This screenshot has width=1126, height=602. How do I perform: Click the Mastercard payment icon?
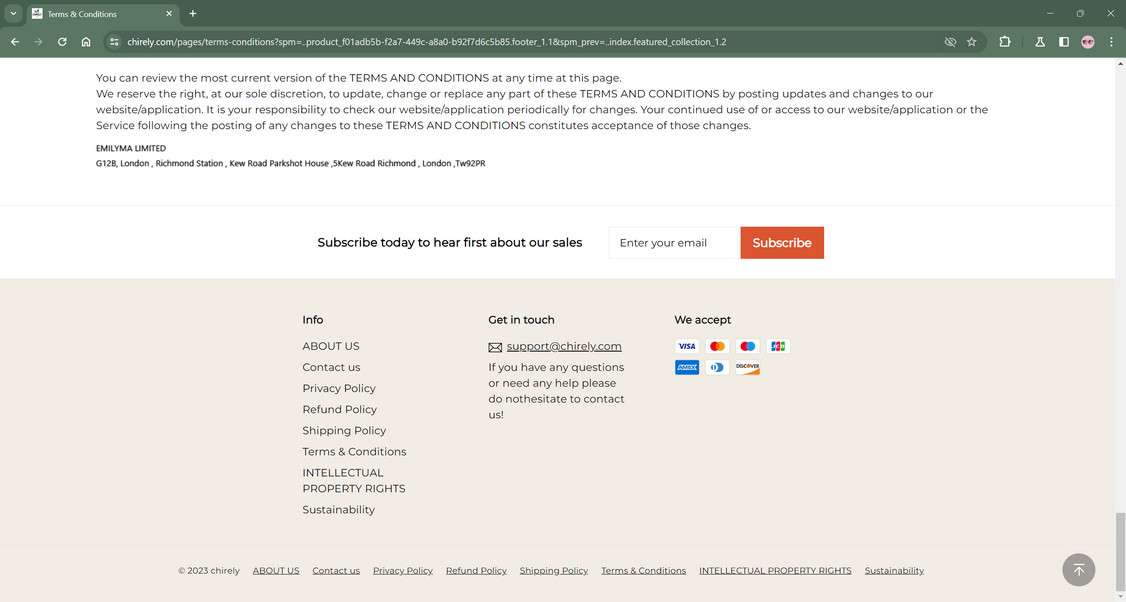[x=717, y=346]
